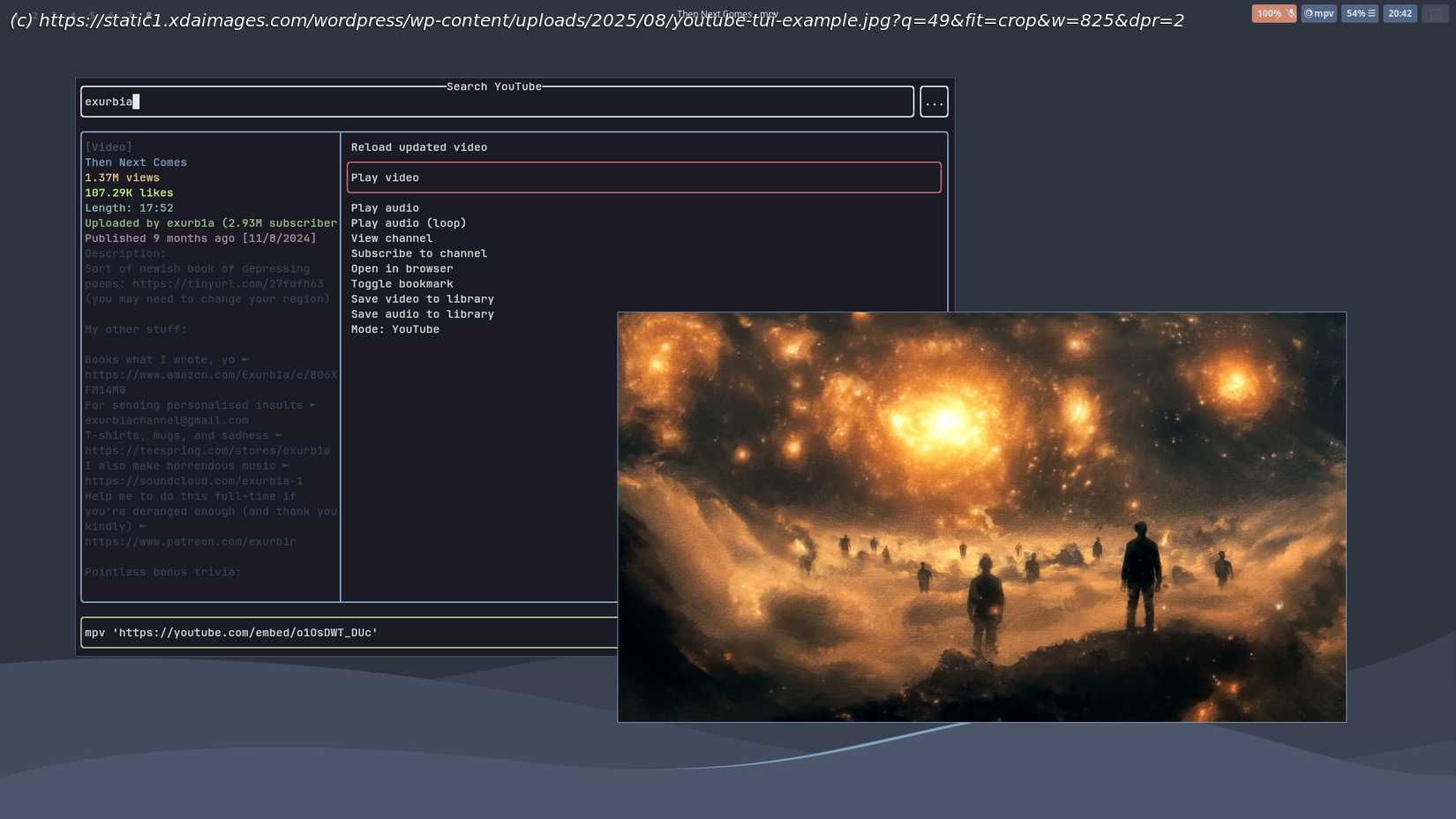Screen dimensions: 1456x819
Task: Select Save audio to library
Action: (x=422, y=314)
